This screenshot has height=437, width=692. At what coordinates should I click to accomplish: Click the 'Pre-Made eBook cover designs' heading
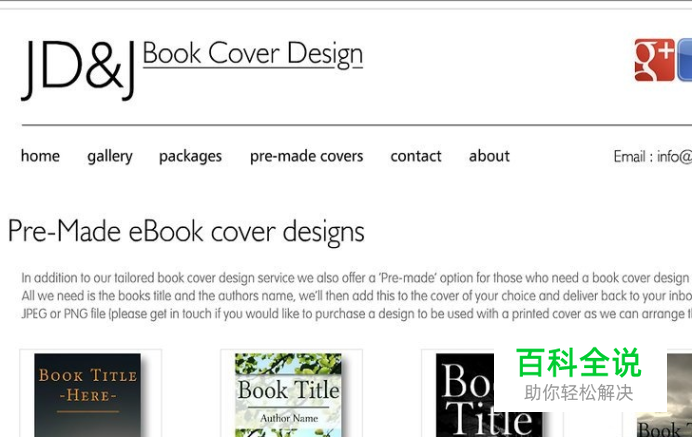(x=186, y=232)
